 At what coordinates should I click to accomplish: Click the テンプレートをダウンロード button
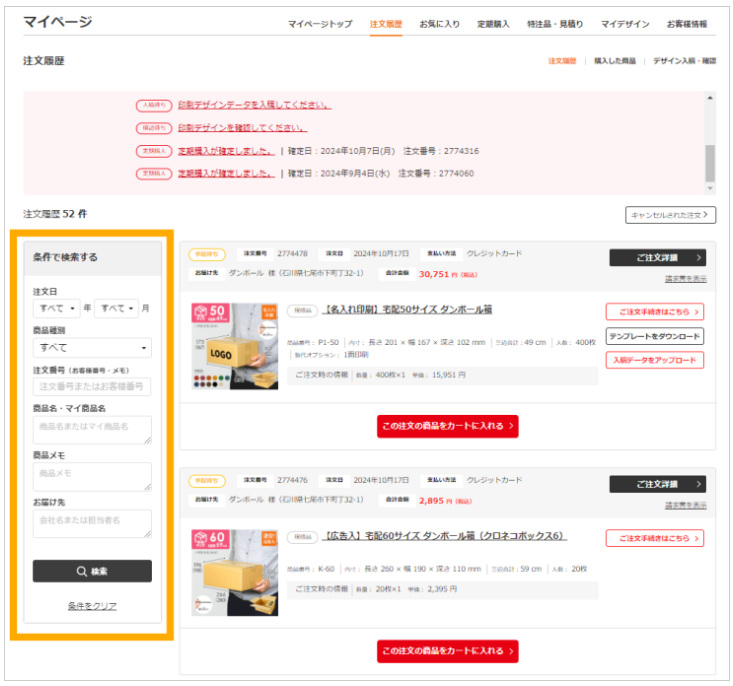(654, 336)
